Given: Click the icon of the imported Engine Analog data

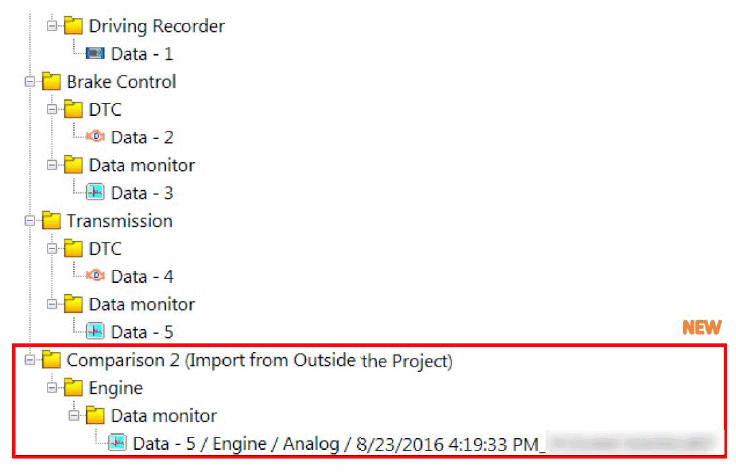Looking at the screenshot, I should click(118, 442).
